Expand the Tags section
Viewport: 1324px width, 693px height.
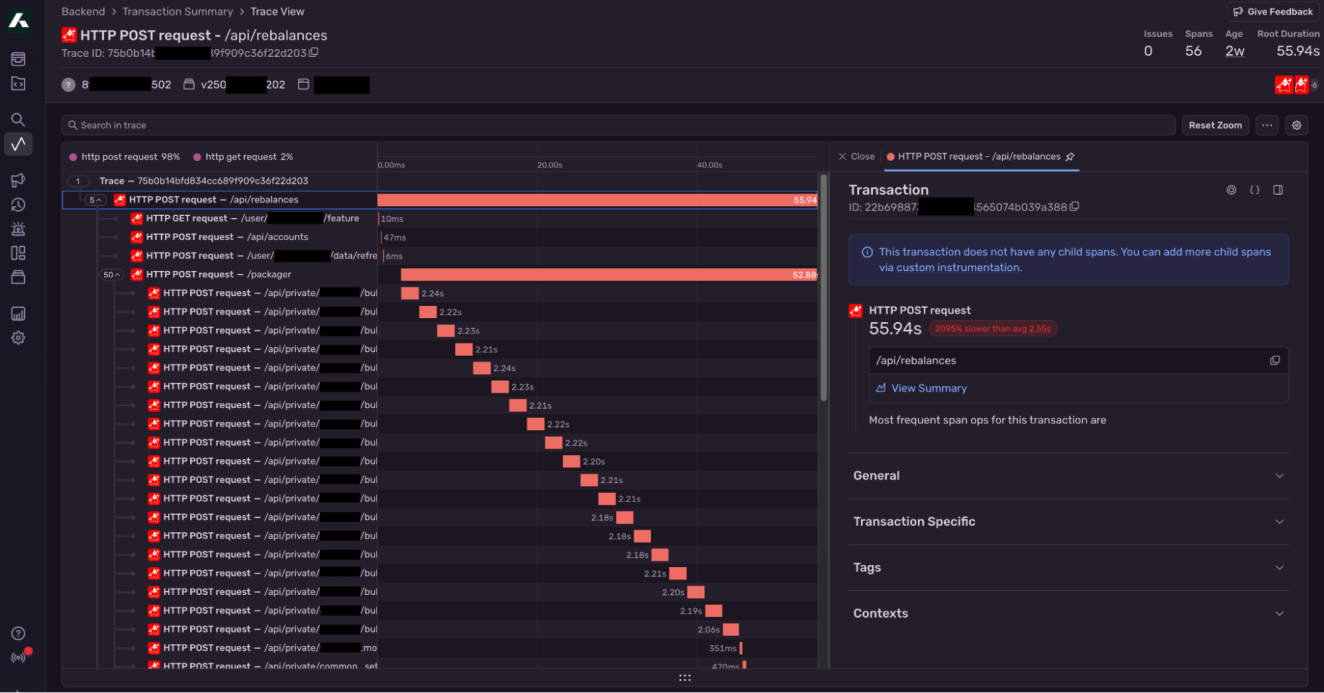pos(1068,568)
